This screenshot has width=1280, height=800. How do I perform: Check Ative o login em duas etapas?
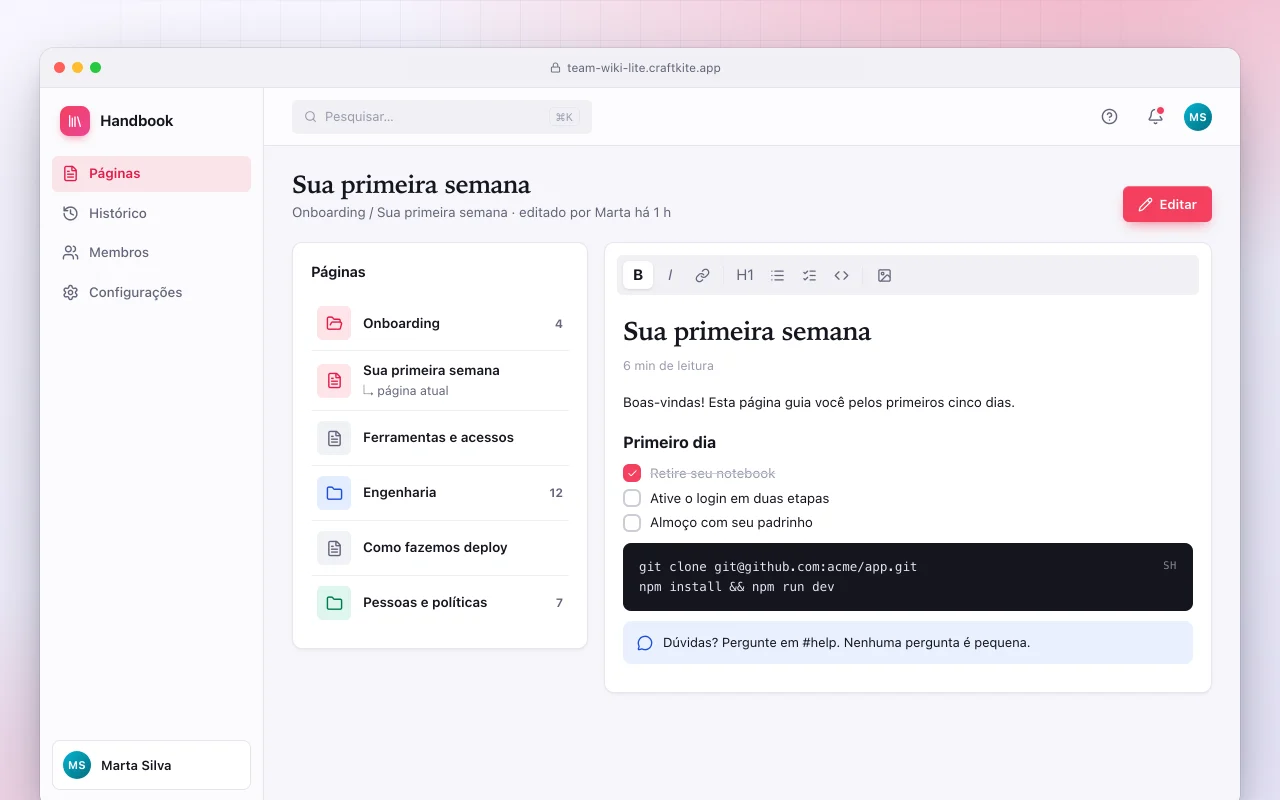[632, 498]
